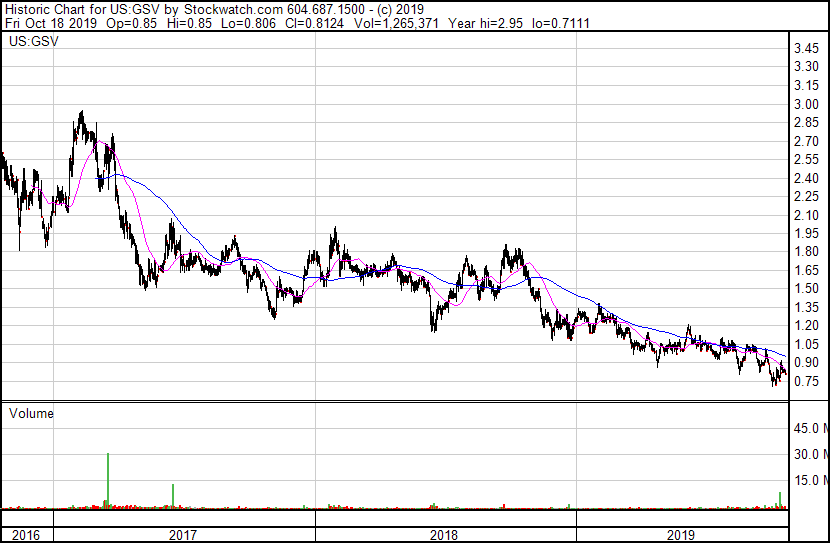Click the Lo=0.806 low price text

[x=248, y=23]
